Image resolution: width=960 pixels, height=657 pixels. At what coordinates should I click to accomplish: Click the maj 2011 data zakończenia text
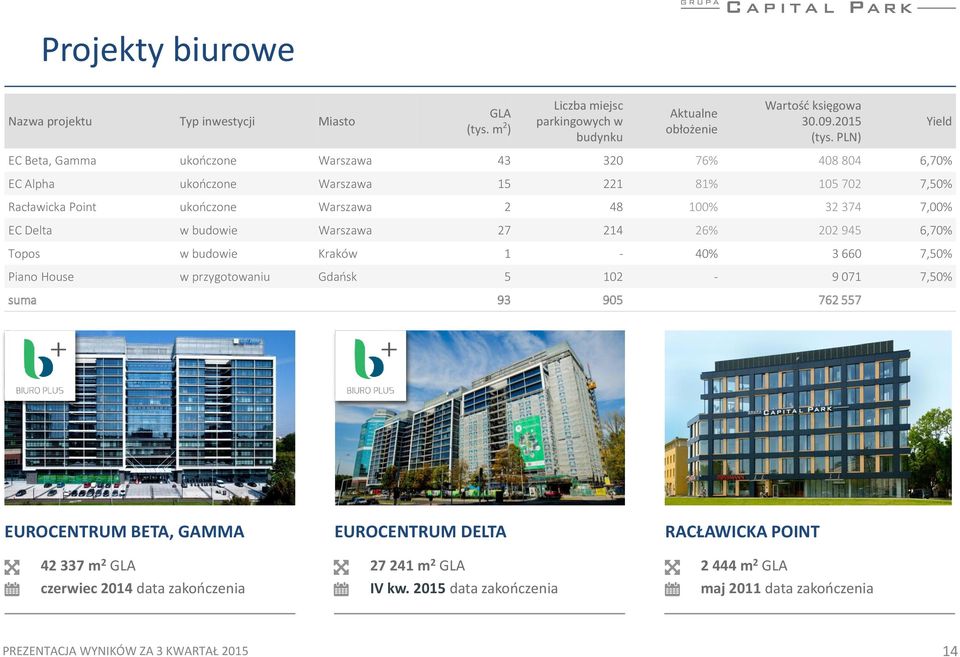tap(787, 588)
